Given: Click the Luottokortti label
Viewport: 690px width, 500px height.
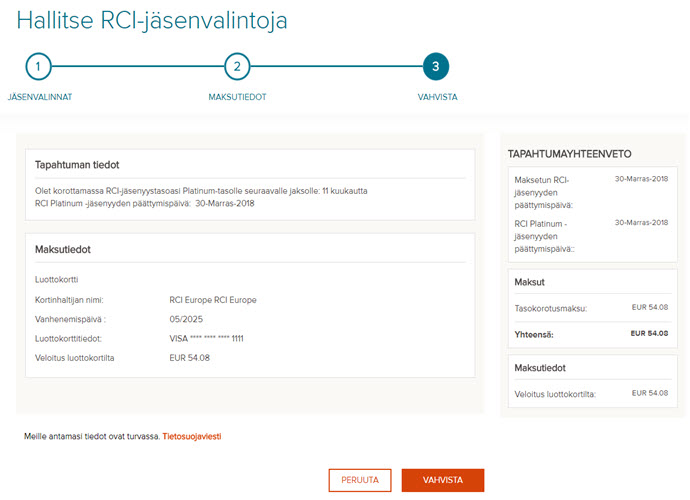Looking at the screenshot, I should pos(57,279).
